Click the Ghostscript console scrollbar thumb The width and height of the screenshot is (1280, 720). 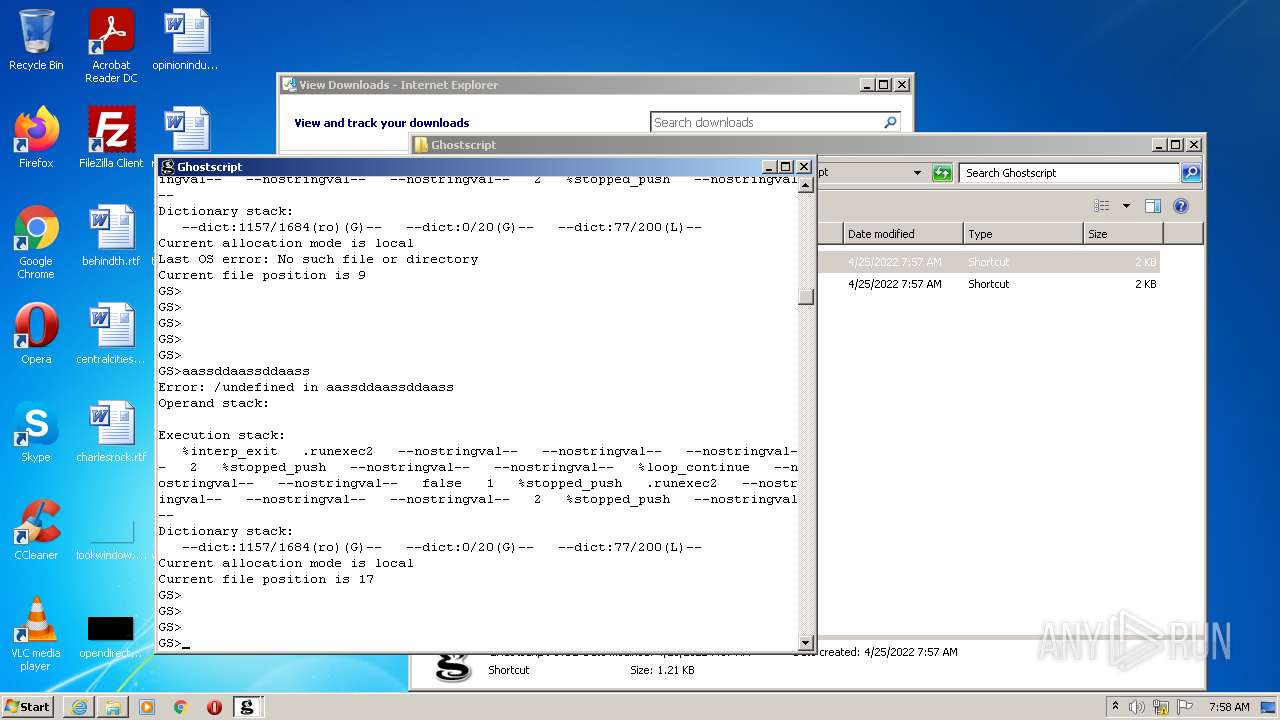[806, 297]
